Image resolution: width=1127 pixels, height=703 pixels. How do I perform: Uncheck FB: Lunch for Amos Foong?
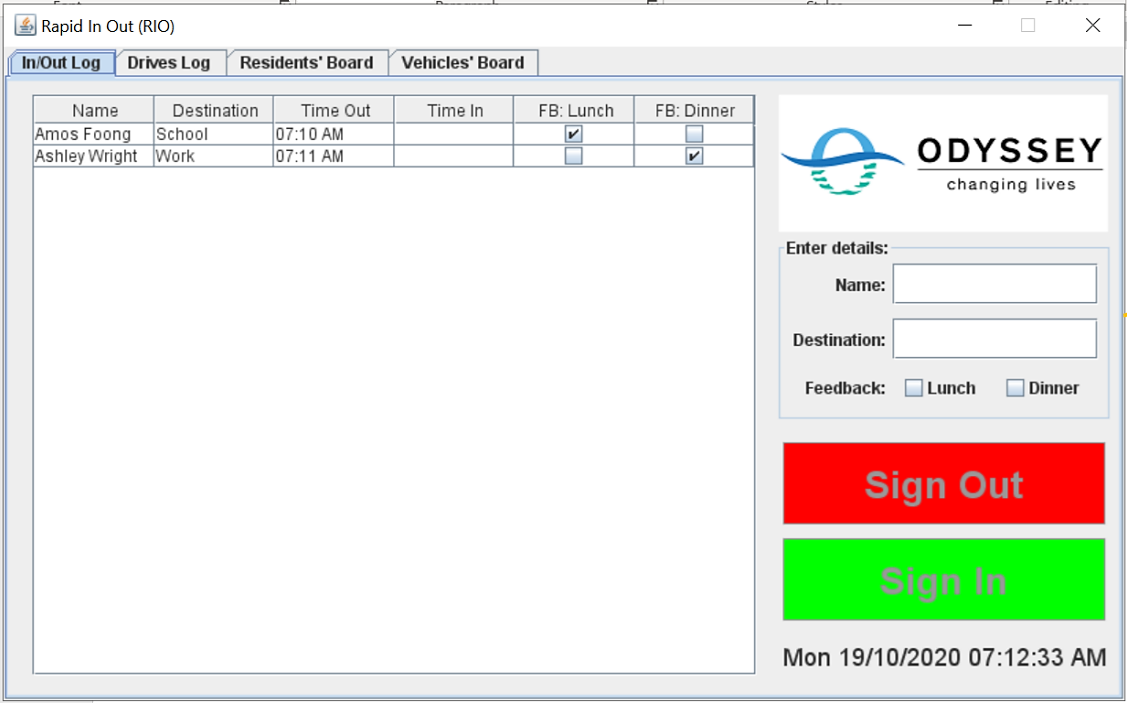574,134
